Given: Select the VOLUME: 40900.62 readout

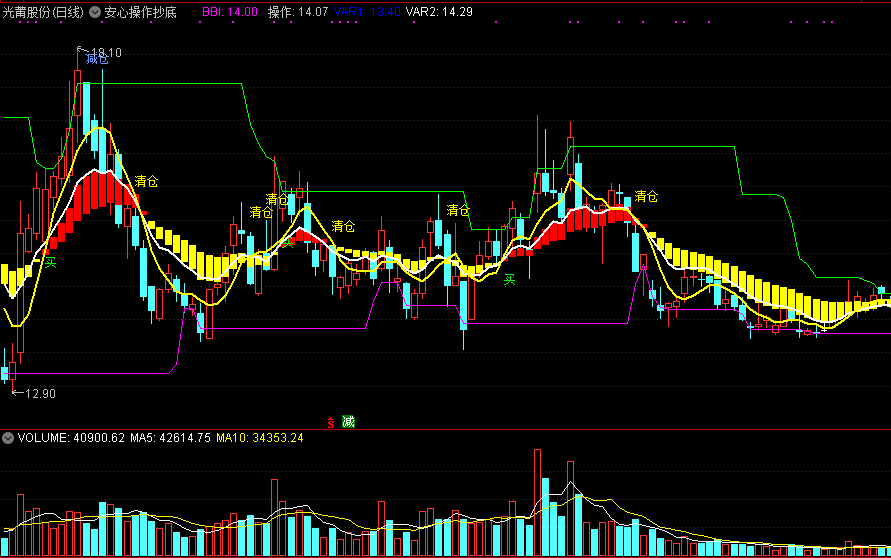Looking at the screenshot, I should pyautogui.click(x=71, y=438).
